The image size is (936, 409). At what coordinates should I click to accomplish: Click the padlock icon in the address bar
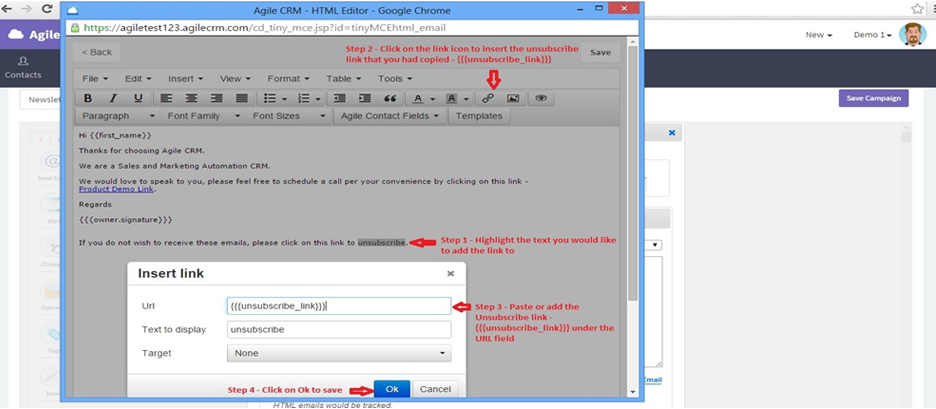point(75,28)
